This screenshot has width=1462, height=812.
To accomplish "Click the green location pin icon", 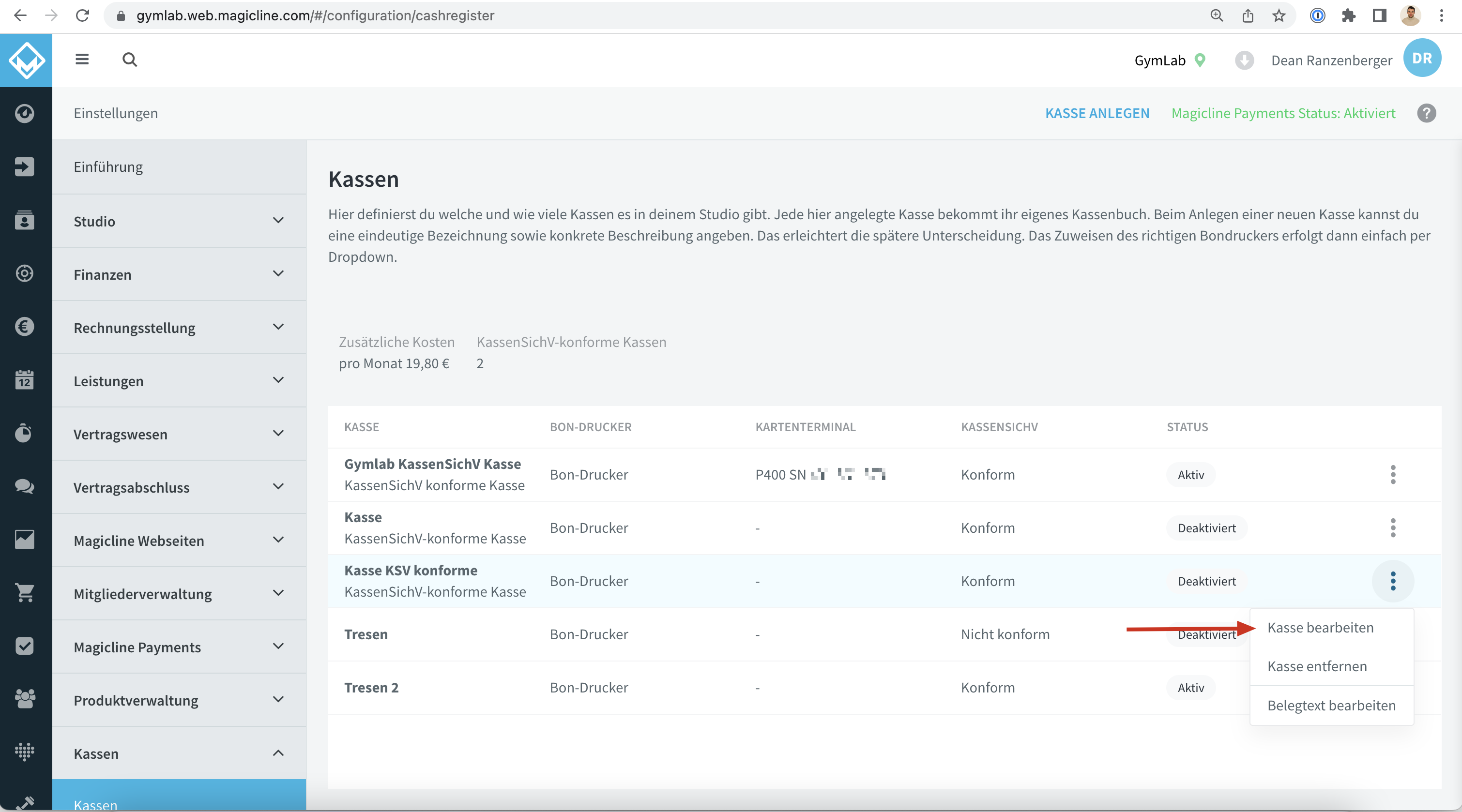I will (1200, 60).
